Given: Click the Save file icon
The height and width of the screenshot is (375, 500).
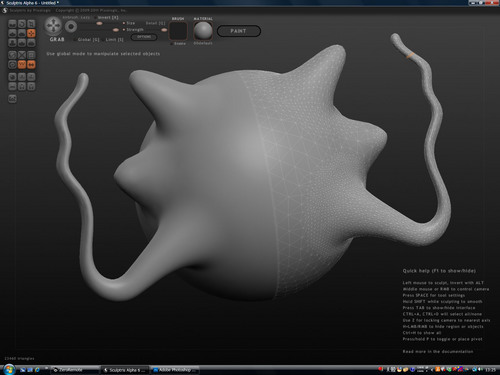Looking at the screenshot, I should click(31, 87).
